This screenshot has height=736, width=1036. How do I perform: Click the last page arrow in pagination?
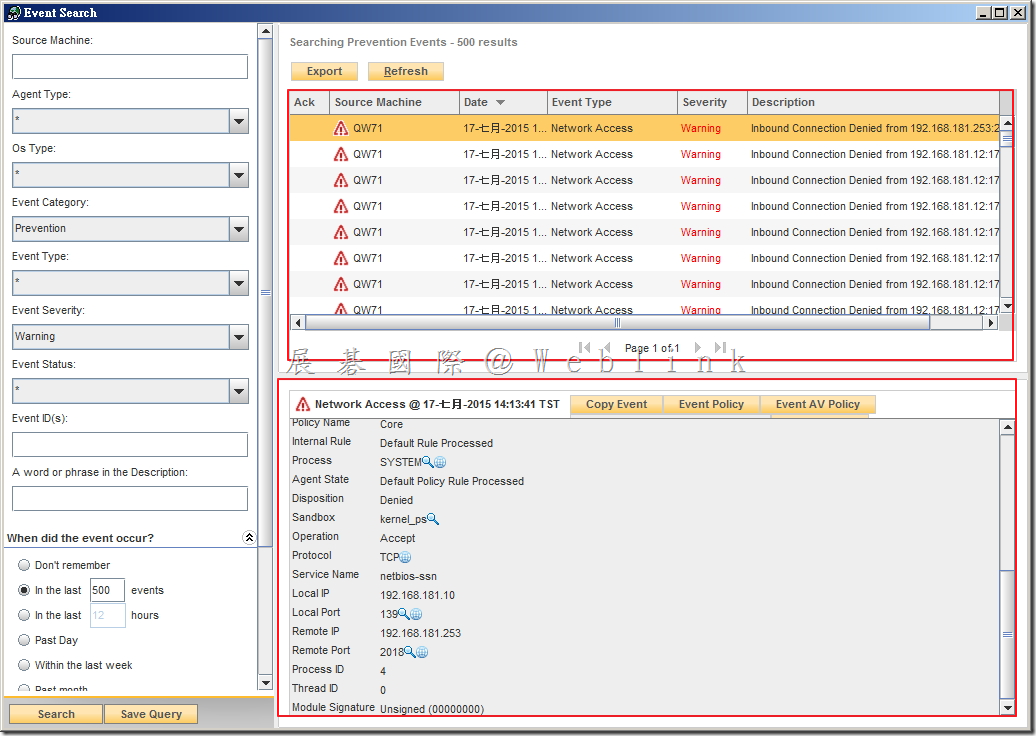(x=720, y=348)
